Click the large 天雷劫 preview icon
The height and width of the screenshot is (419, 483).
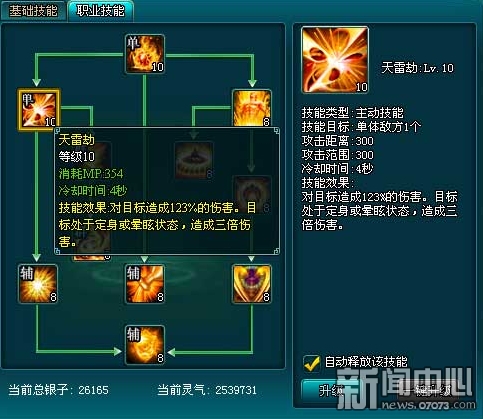tap(335, 60)
